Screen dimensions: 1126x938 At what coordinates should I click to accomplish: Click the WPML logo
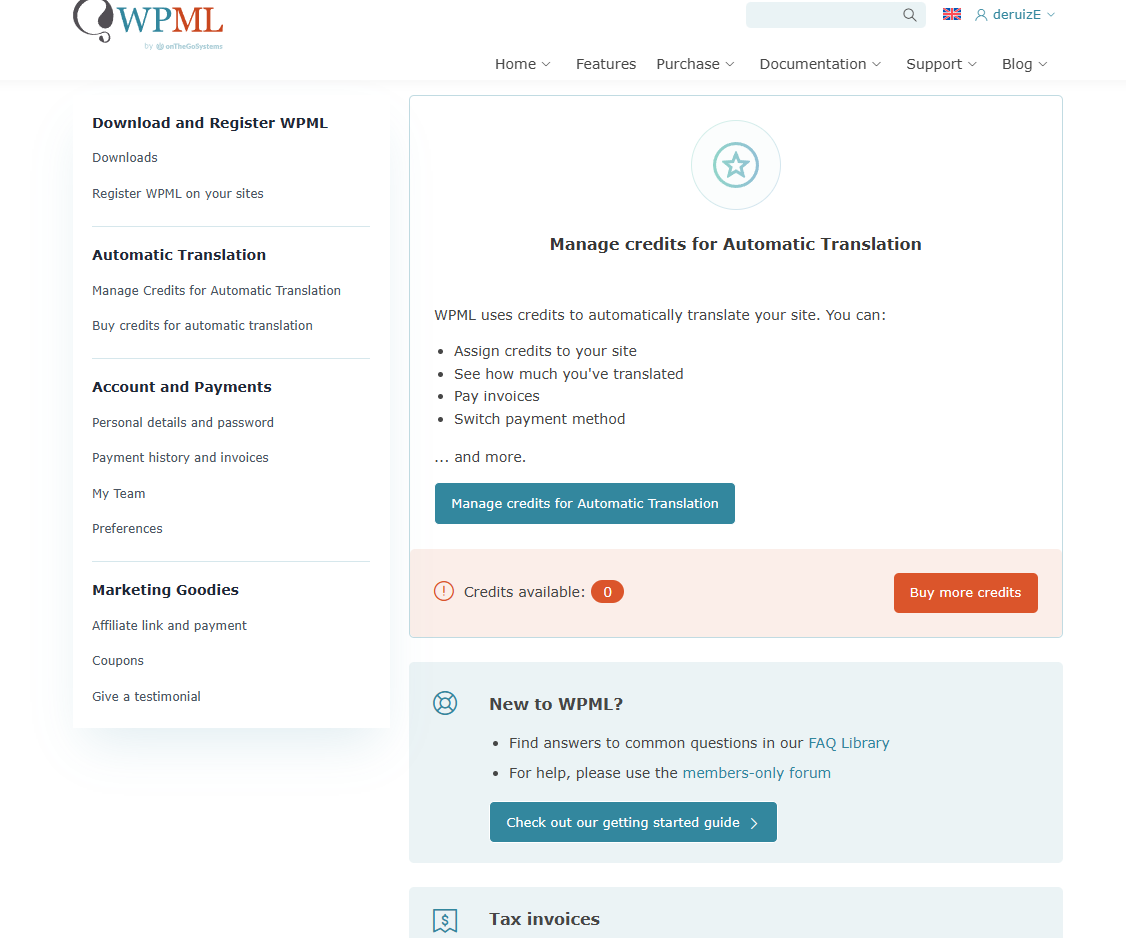[148, 25]
